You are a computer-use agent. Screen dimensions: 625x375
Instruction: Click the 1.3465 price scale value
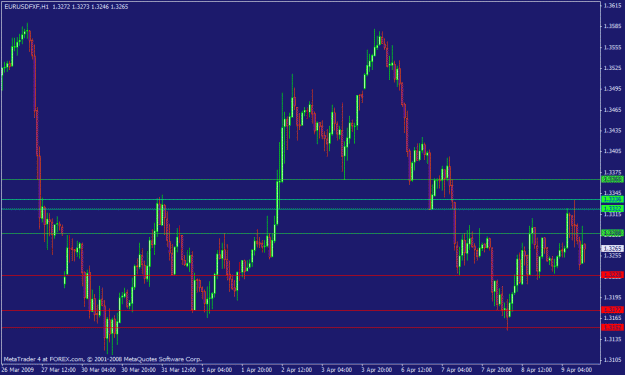612,110
